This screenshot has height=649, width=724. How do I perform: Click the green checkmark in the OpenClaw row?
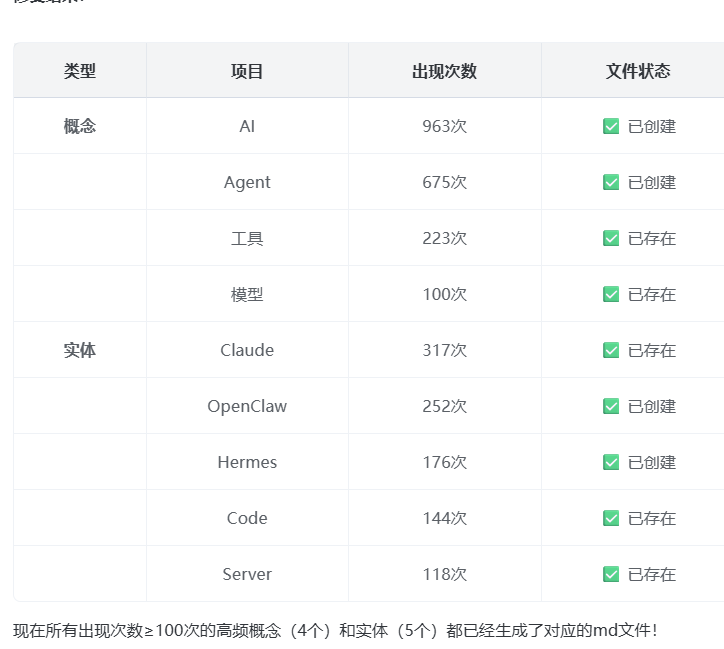click(611, 406)
